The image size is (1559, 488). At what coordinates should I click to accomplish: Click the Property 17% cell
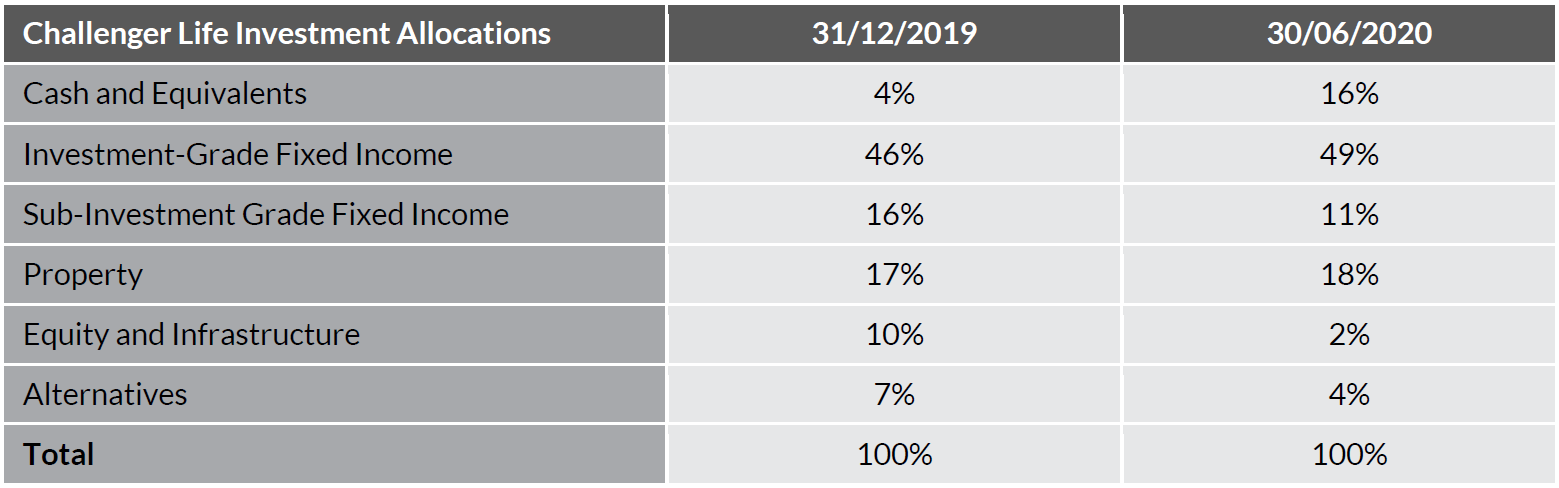pyautogui.click(x=894, y=274)
